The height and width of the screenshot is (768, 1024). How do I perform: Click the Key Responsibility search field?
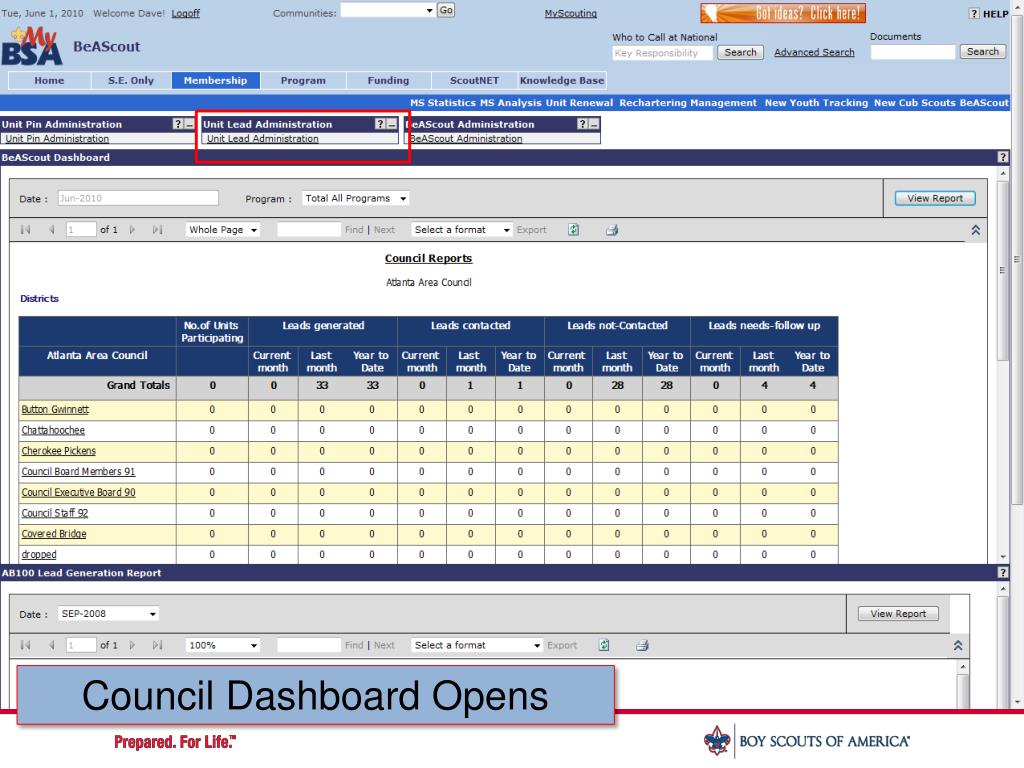click(x=662, y=53)
